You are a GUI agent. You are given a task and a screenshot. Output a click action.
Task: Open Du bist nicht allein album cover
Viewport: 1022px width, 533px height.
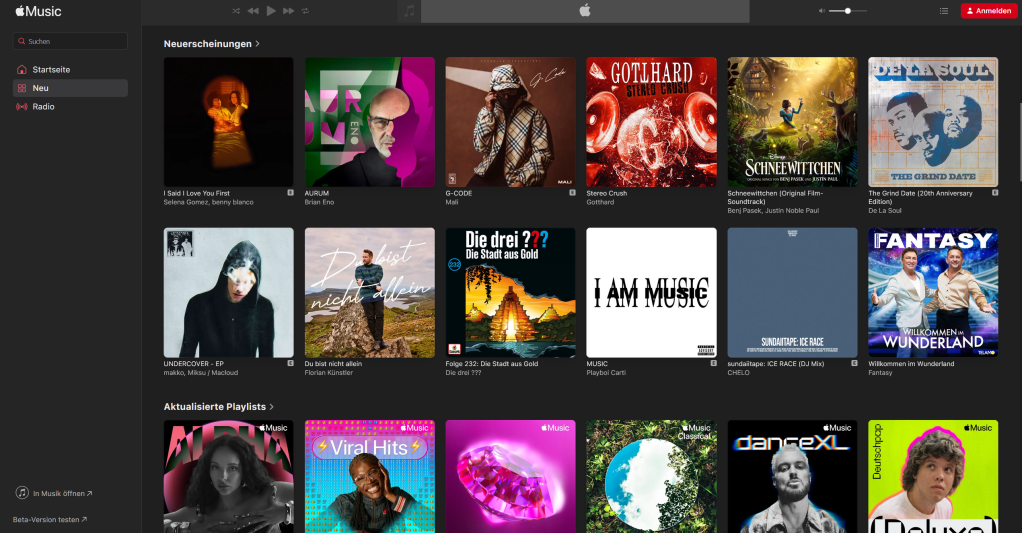[370, 293]
